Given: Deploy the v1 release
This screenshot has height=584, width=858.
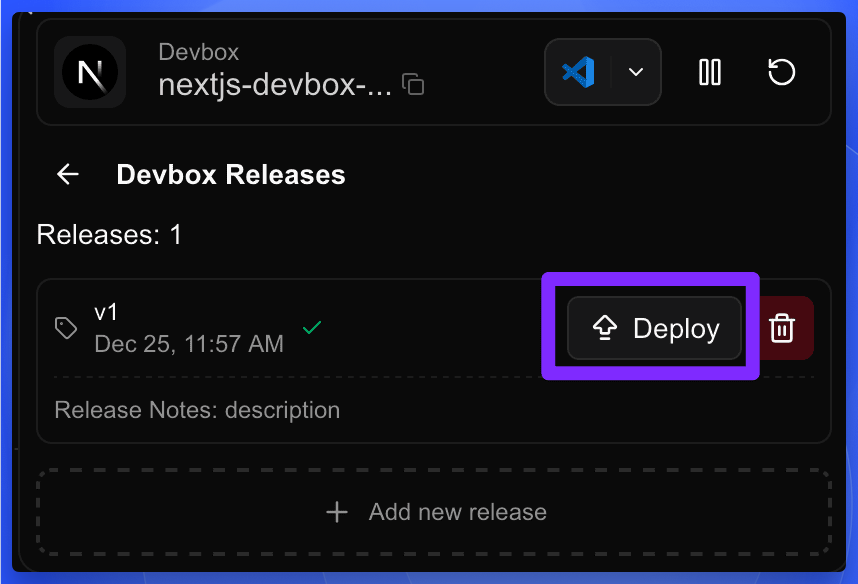Looking at the screenshot, I should point(654,328).
